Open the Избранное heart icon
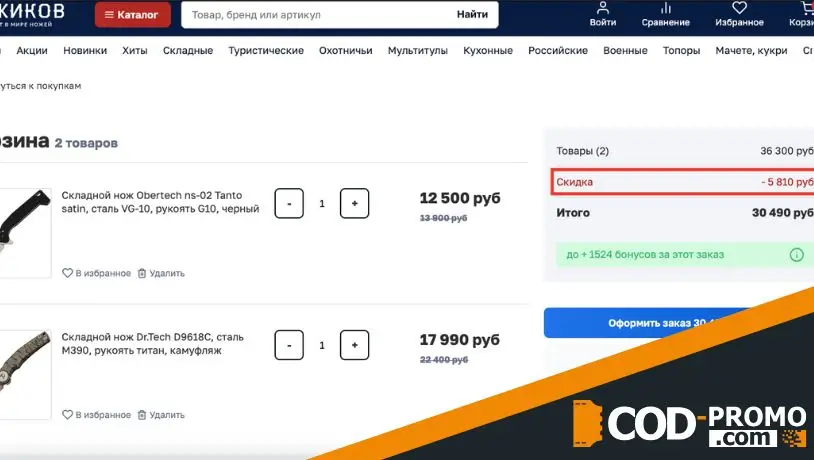Screen dimensions: 814x460 pyautogui.click(x=739, y=15)
